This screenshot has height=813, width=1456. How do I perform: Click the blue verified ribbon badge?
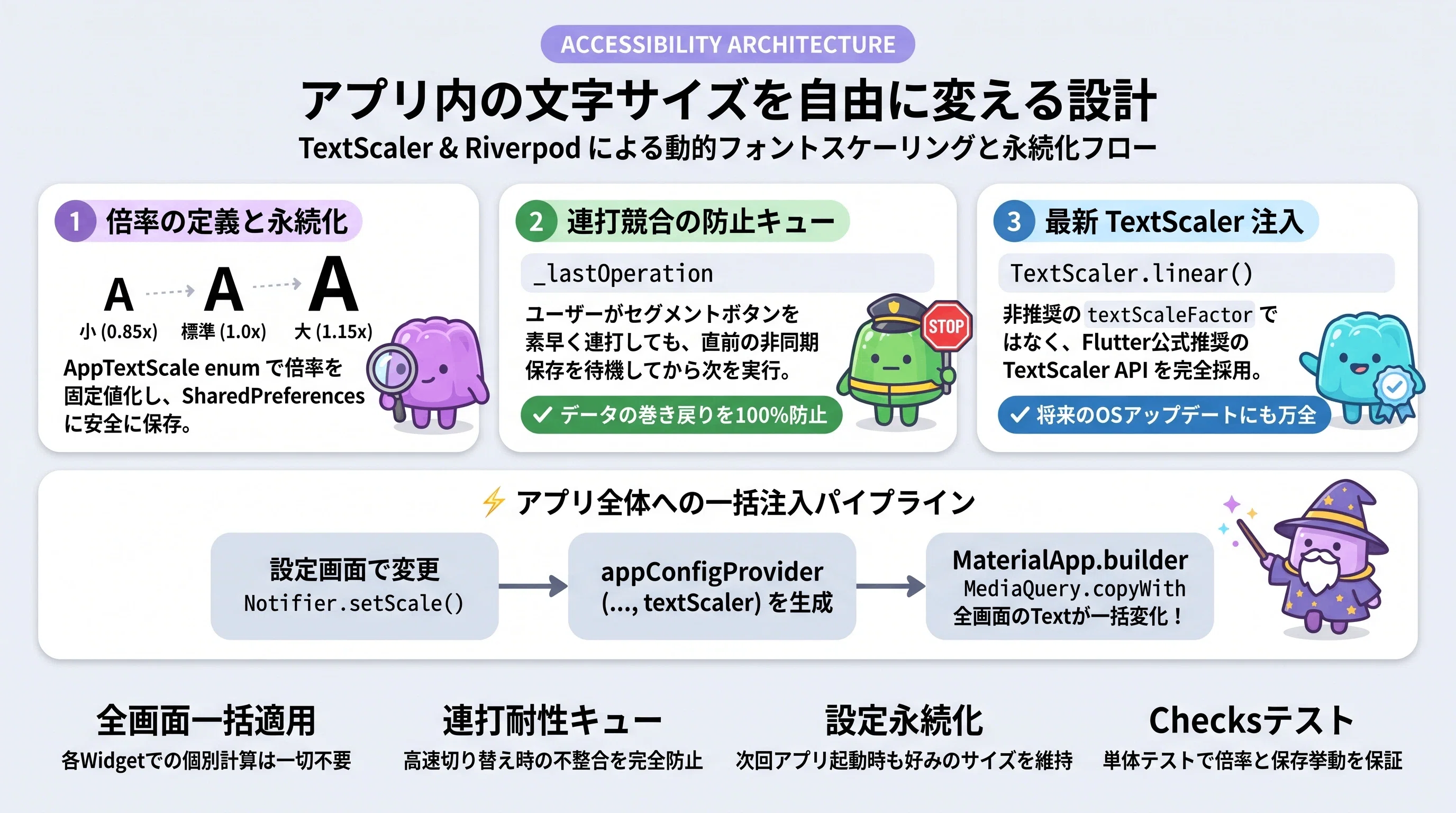[1395, 396]
